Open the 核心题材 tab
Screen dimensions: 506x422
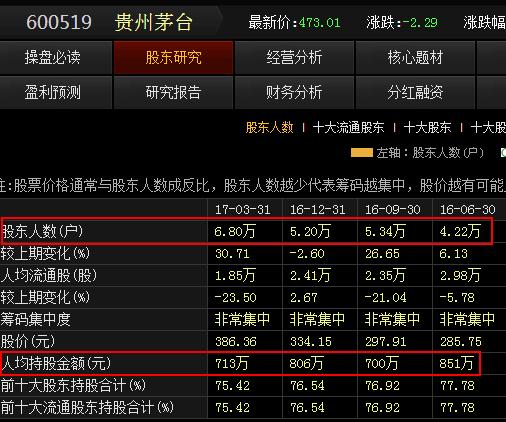415,57
